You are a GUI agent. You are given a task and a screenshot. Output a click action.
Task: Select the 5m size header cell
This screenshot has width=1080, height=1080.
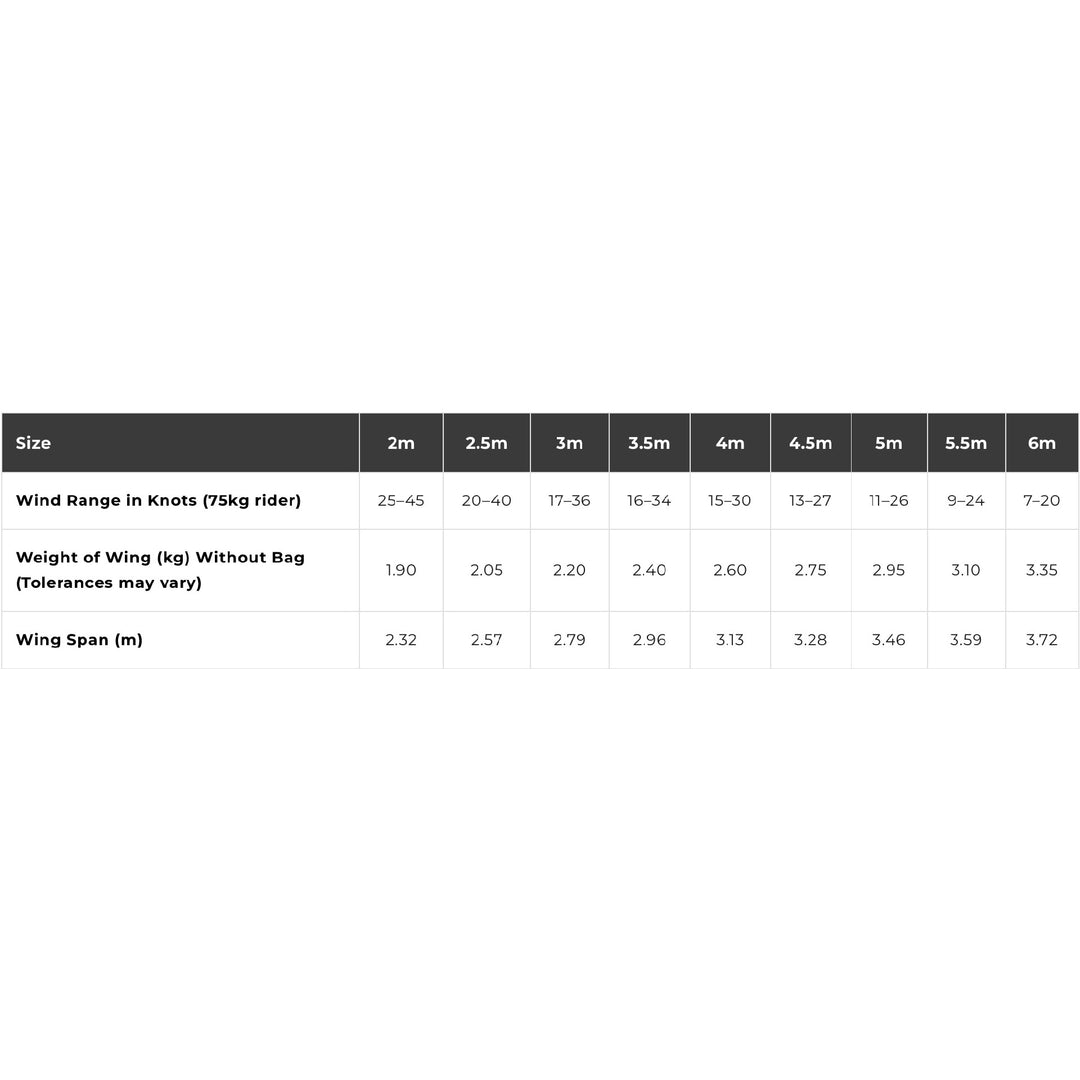(888, 443)
